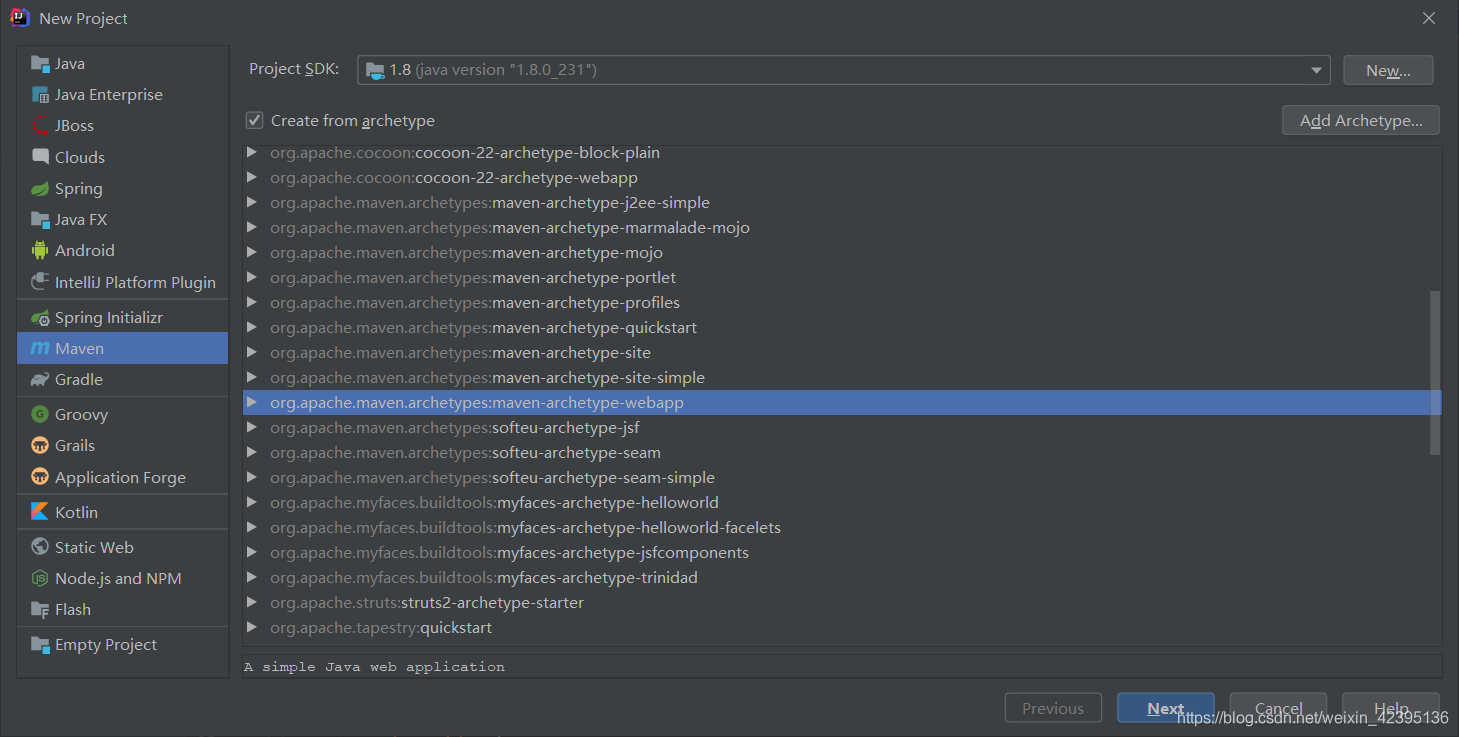Expand cocoon-22-archetype-block-plain node

tap(252, 153)
